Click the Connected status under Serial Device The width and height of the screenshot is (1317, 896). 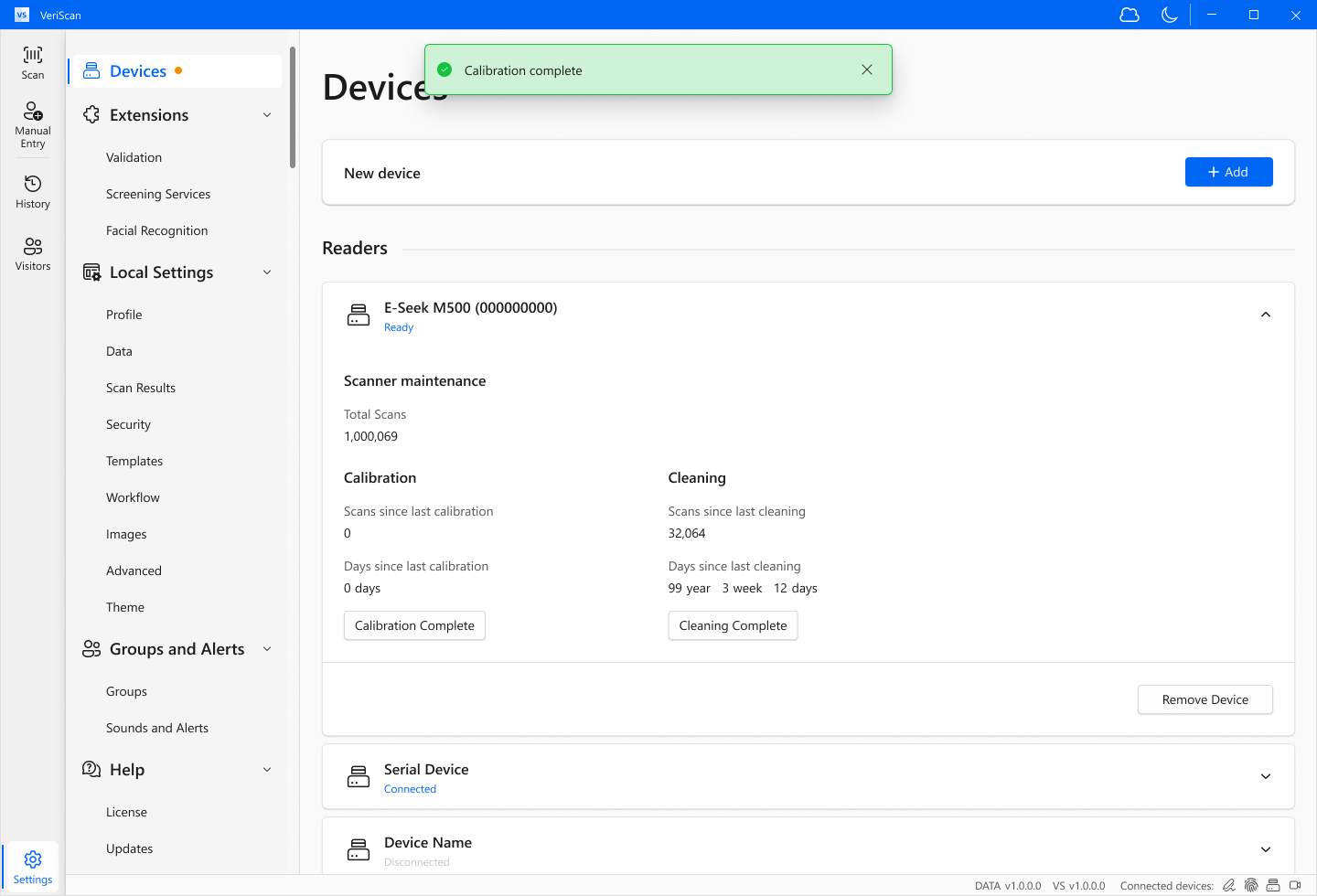coord(410,789)
